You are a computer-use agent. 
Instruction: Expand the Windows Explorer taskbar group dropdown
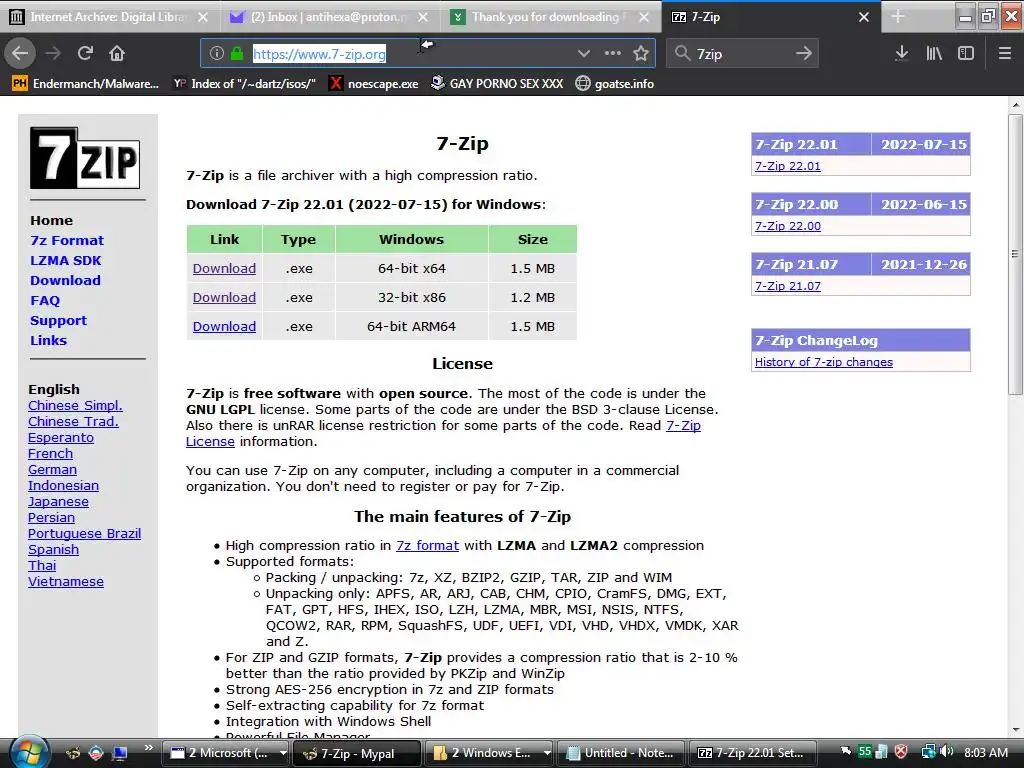tap(547, 753)
